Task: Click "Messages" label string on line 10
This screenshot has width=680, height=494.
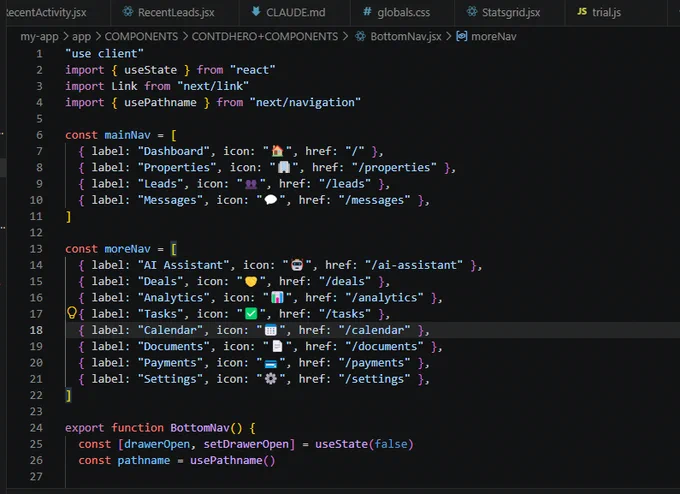Action: coord(170,200)
